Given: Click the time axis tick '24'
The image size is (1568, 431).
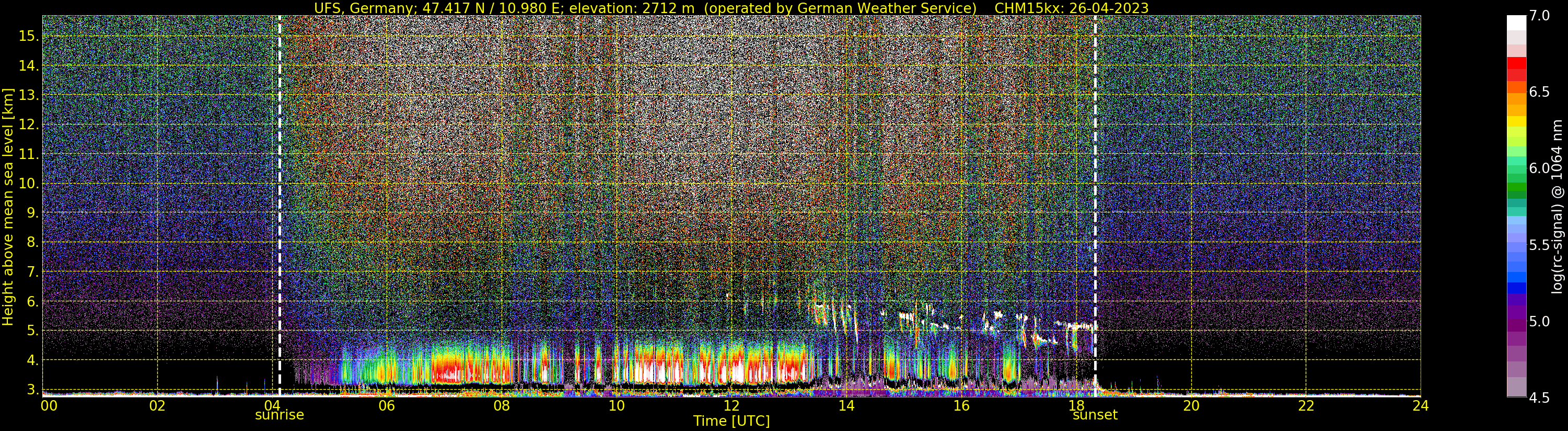Looking at the screenshot, I should click(1421, 405).
